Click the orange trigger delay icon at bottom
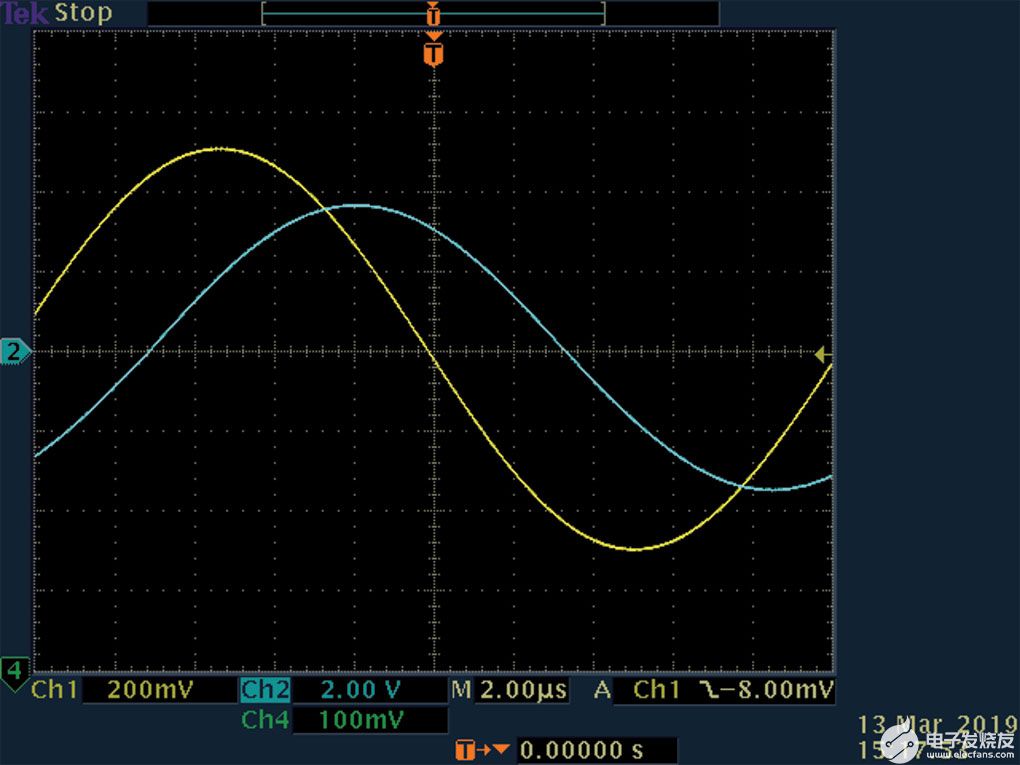This screenshot has height=765, width=1020. pyautogui.click(x=482, y=750)
